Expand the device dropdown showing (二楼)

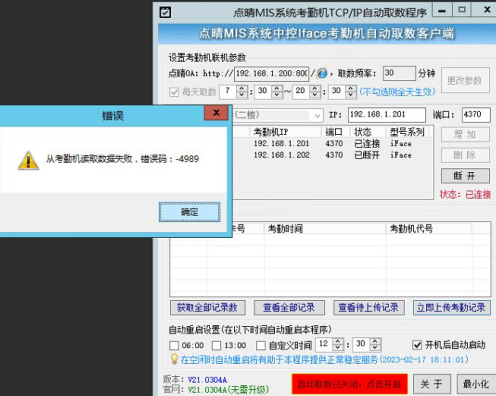coord(317,116)
